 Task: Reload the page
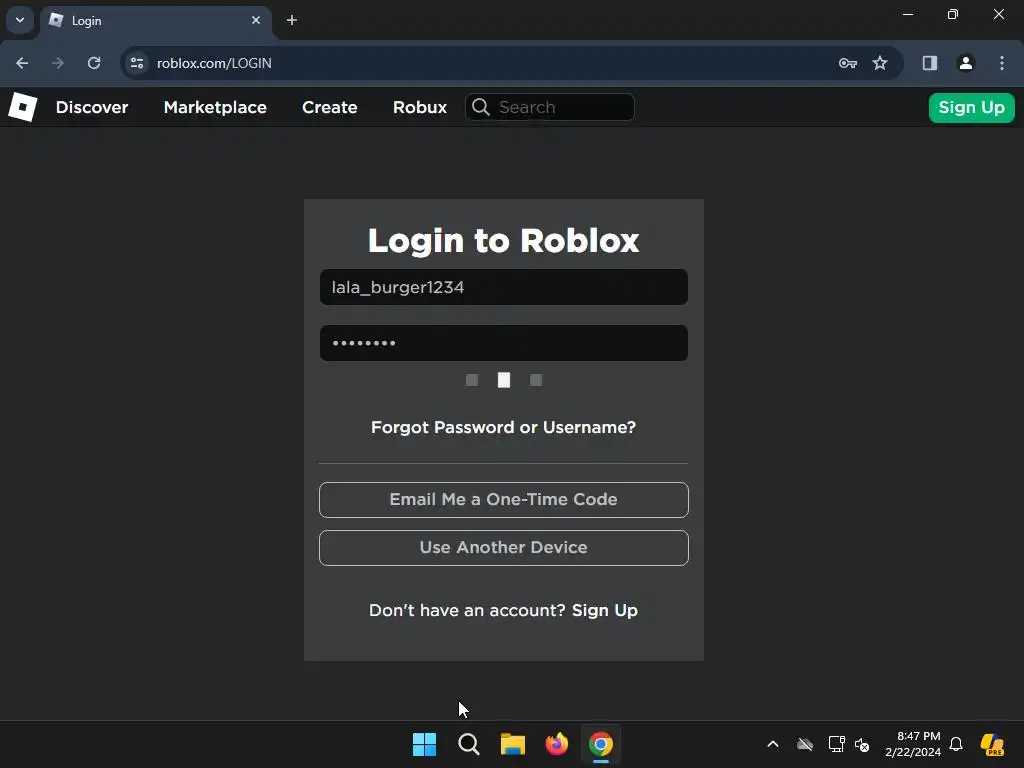(94, 63)
